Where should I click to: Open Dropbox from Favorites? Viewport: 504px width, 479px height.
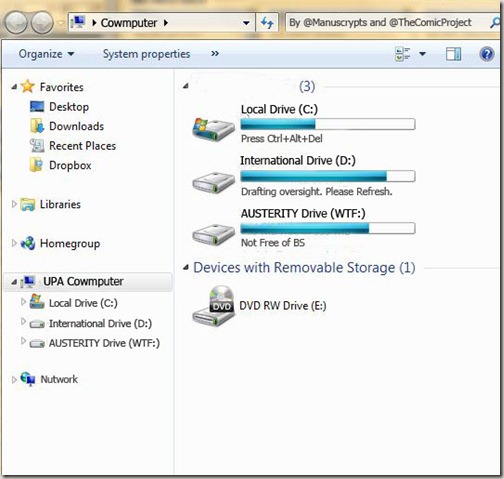click(x=70, y=165)
